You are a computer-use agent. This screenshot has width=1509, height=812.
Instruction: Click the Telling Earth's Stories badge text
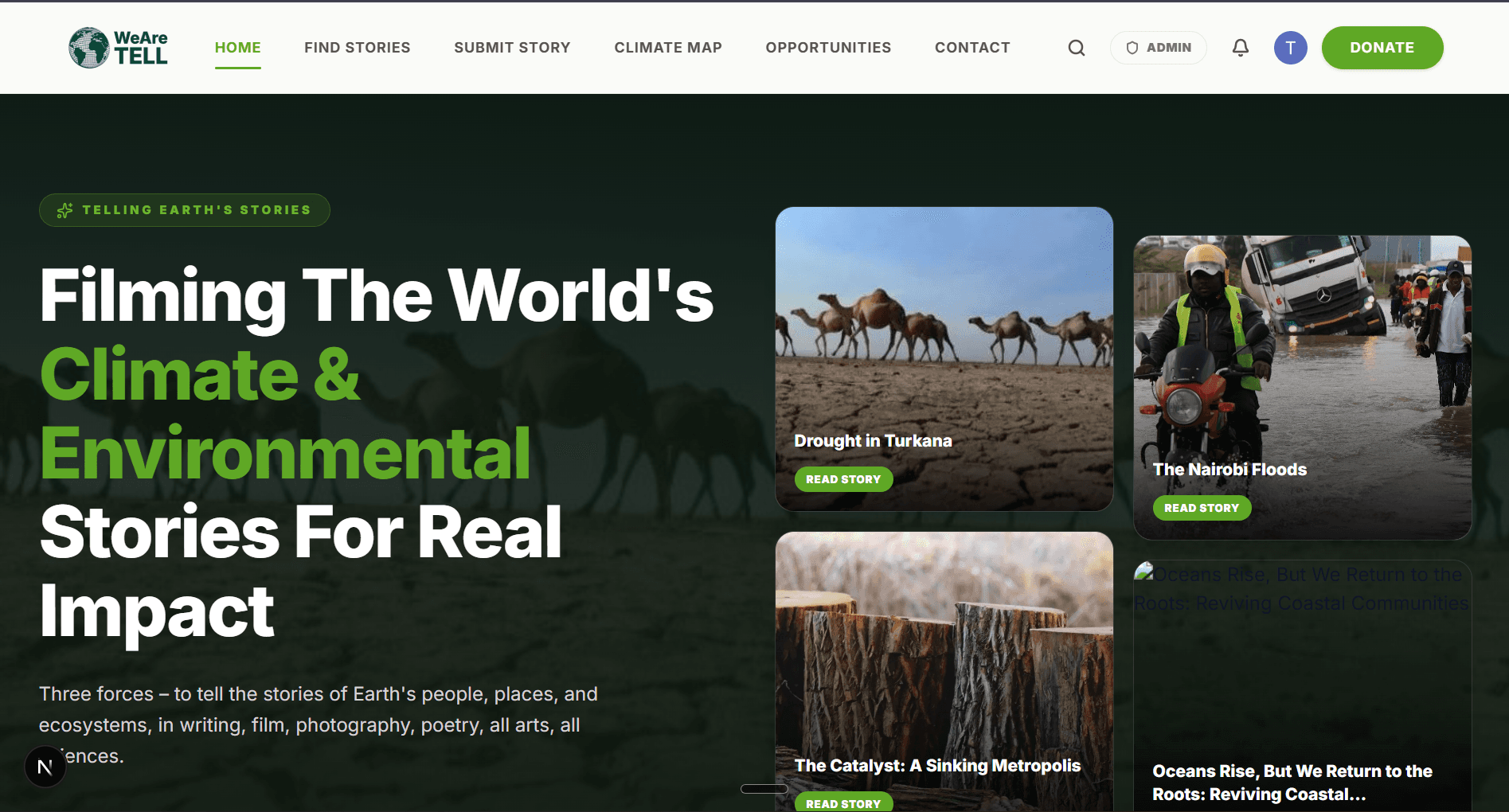tap(197, 210)
